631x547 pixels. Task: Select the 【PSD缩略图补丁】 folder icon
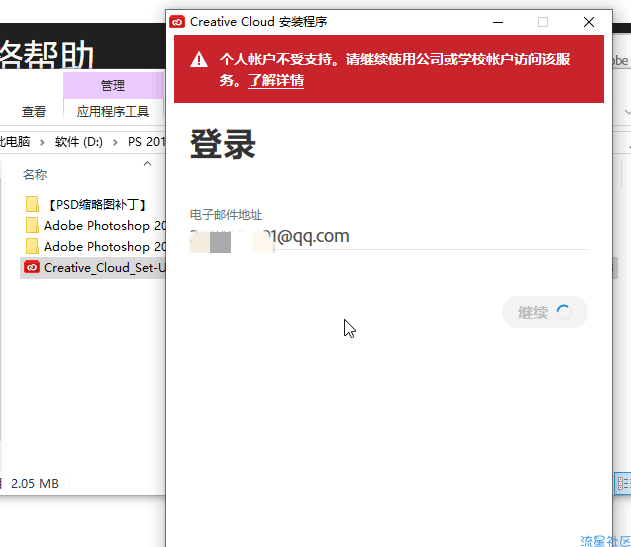coord(32,204)
